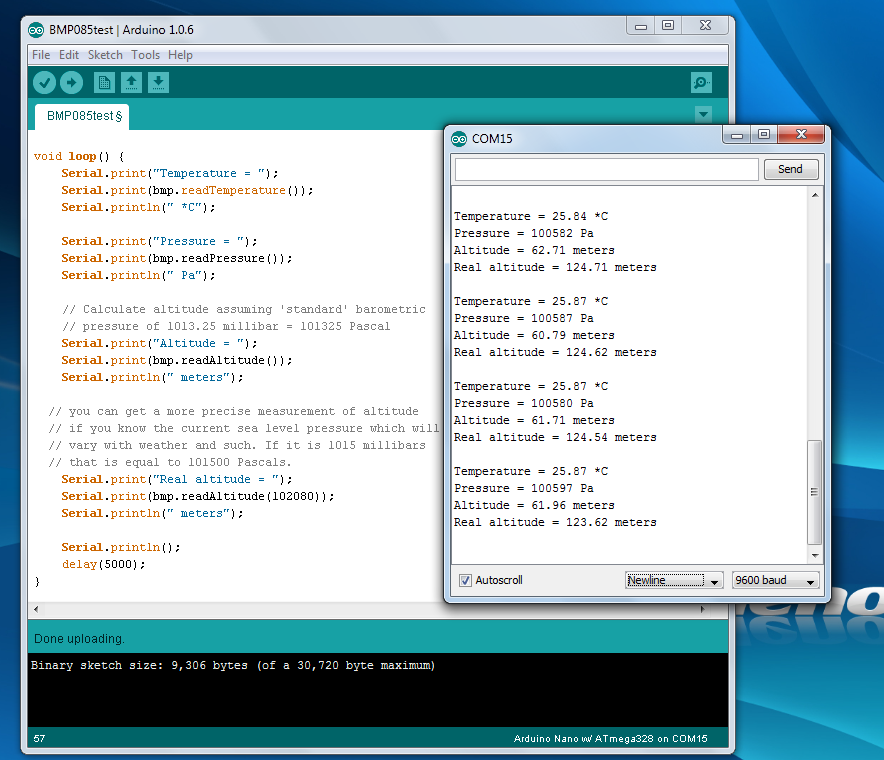Click the editor horizontal scroll right arrow
The height and width of the screenshot is (760, 884).
point(702,609)
